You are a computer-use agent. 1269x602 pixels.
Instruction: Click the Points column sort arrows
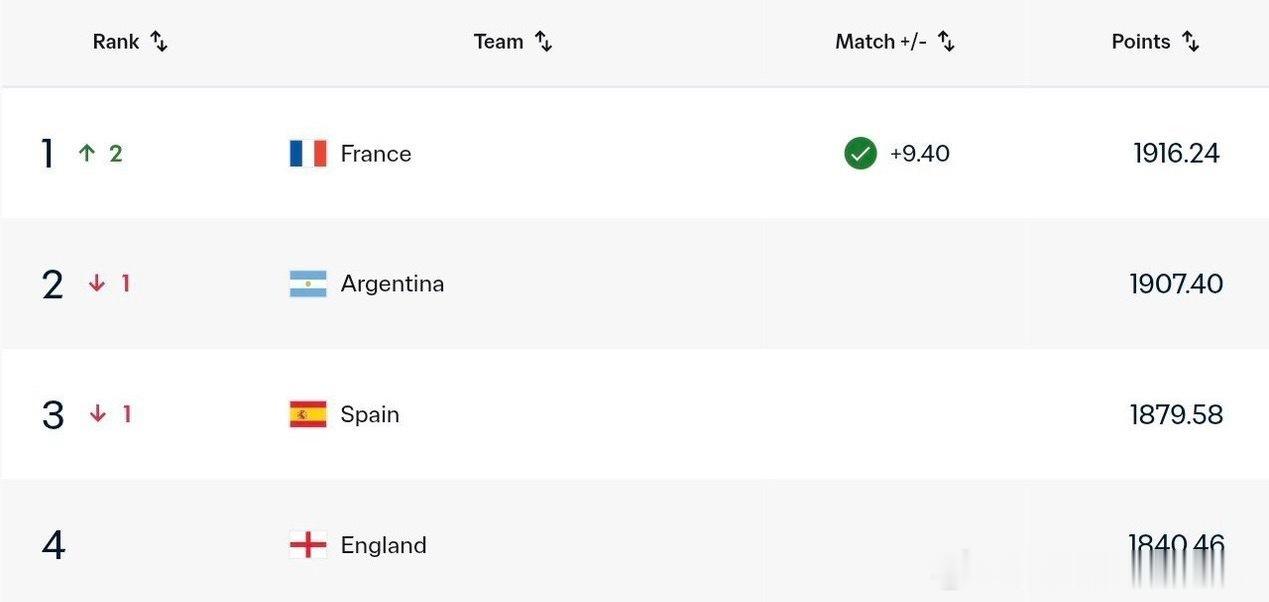[1190, 42]
